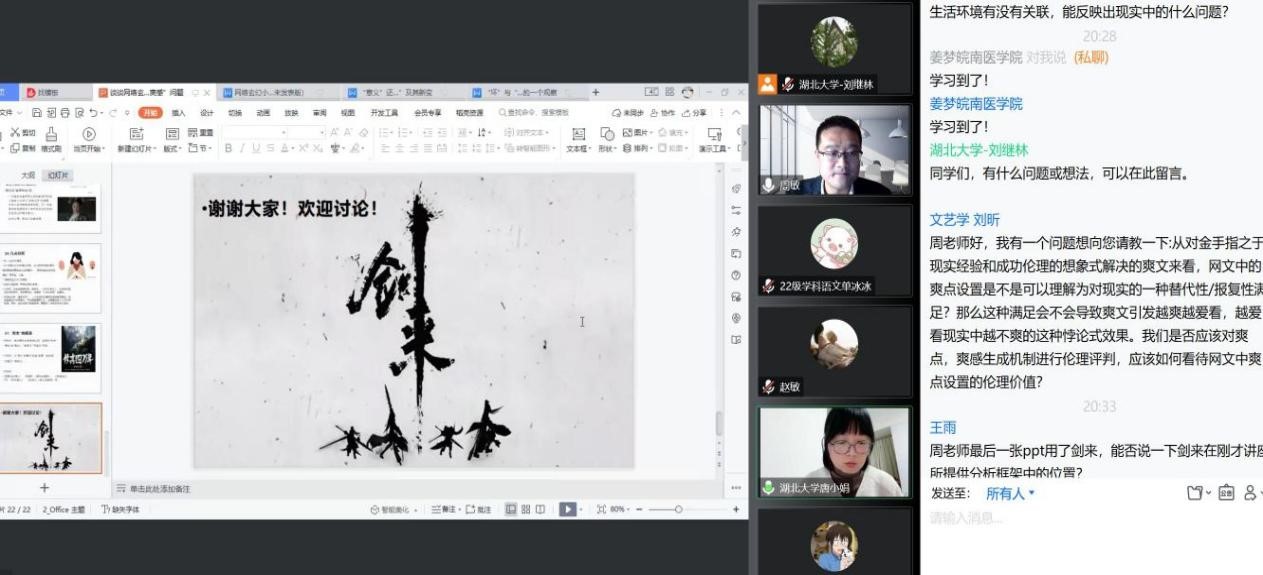Viewport: 1263px width, 575px height.
Task: Insert a text box (文本框)
Action: [x=577, y=134]
